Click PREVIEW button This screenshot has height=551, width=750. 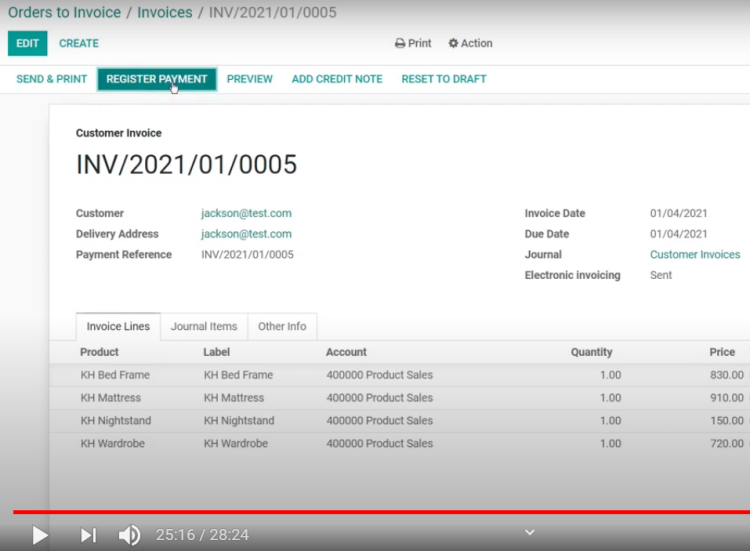(x=250, y=79)
